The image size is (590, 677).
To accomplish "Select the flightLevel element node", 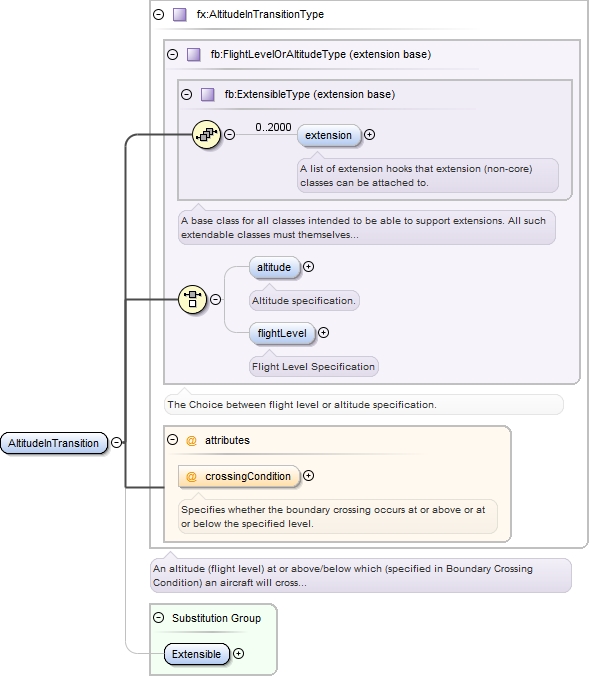I will (x=282, y=333).
